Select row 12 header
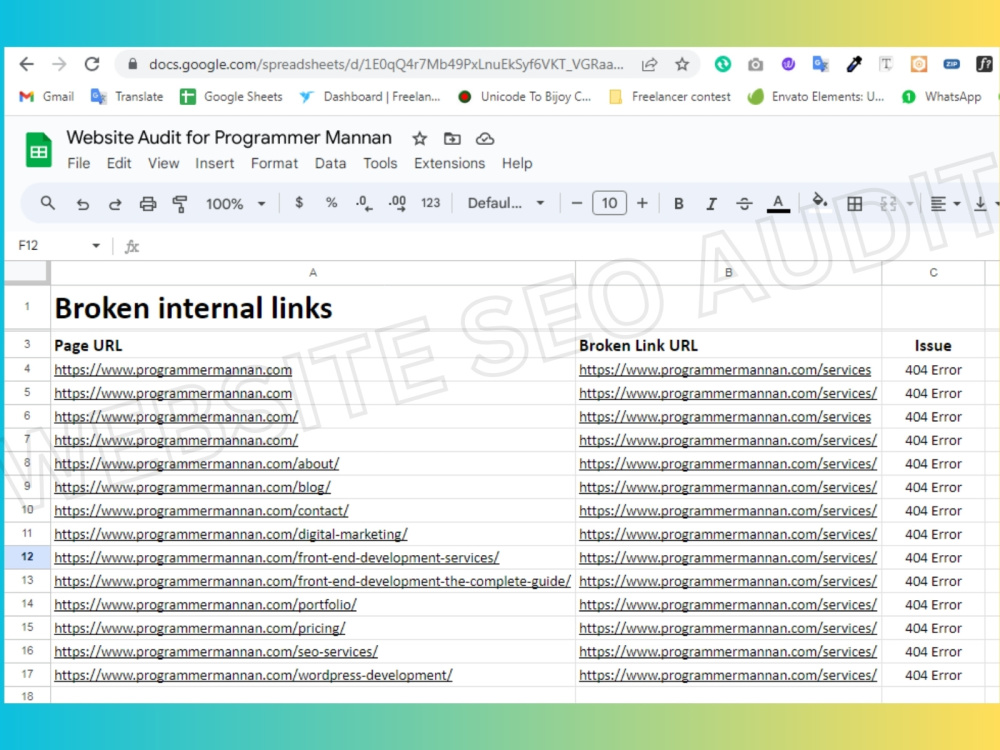The image size is (1000, 750). [x=27, y=557]
